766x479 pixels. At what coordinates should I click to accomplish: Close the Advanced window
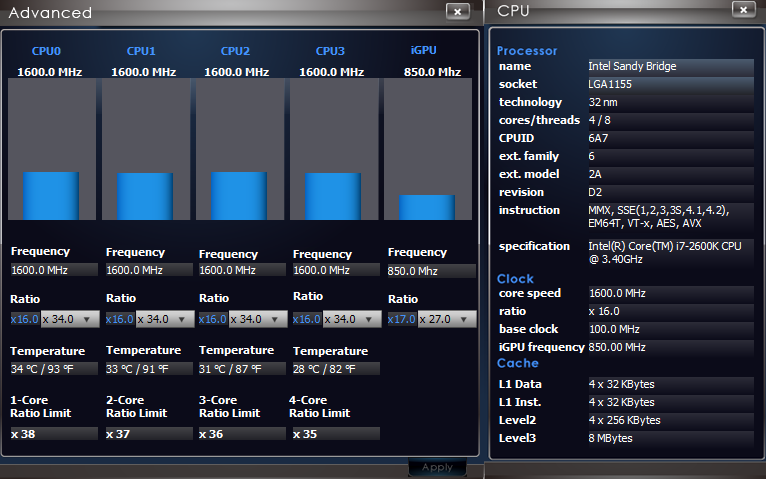(x=456, y=11)
